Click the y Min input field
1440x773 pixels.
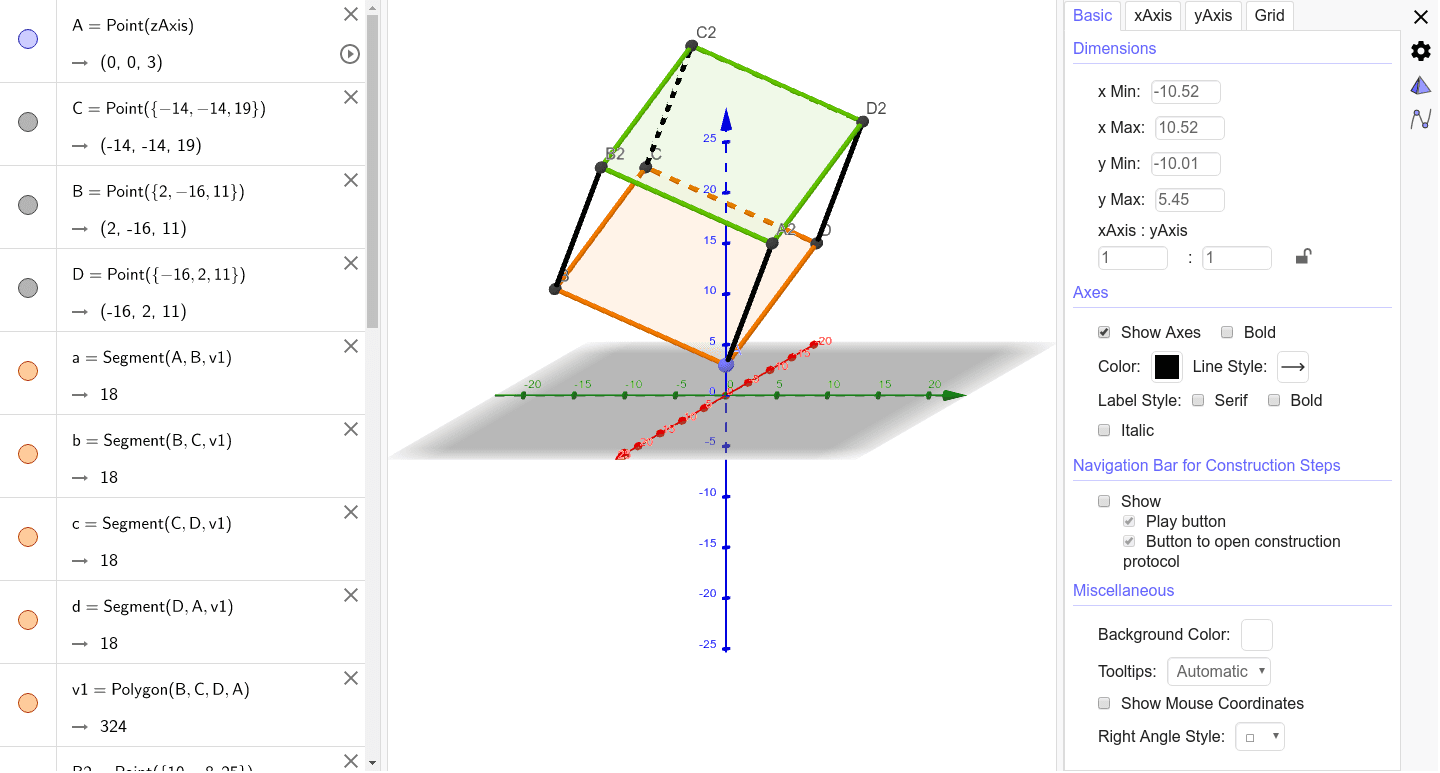tap(1186, 163)
